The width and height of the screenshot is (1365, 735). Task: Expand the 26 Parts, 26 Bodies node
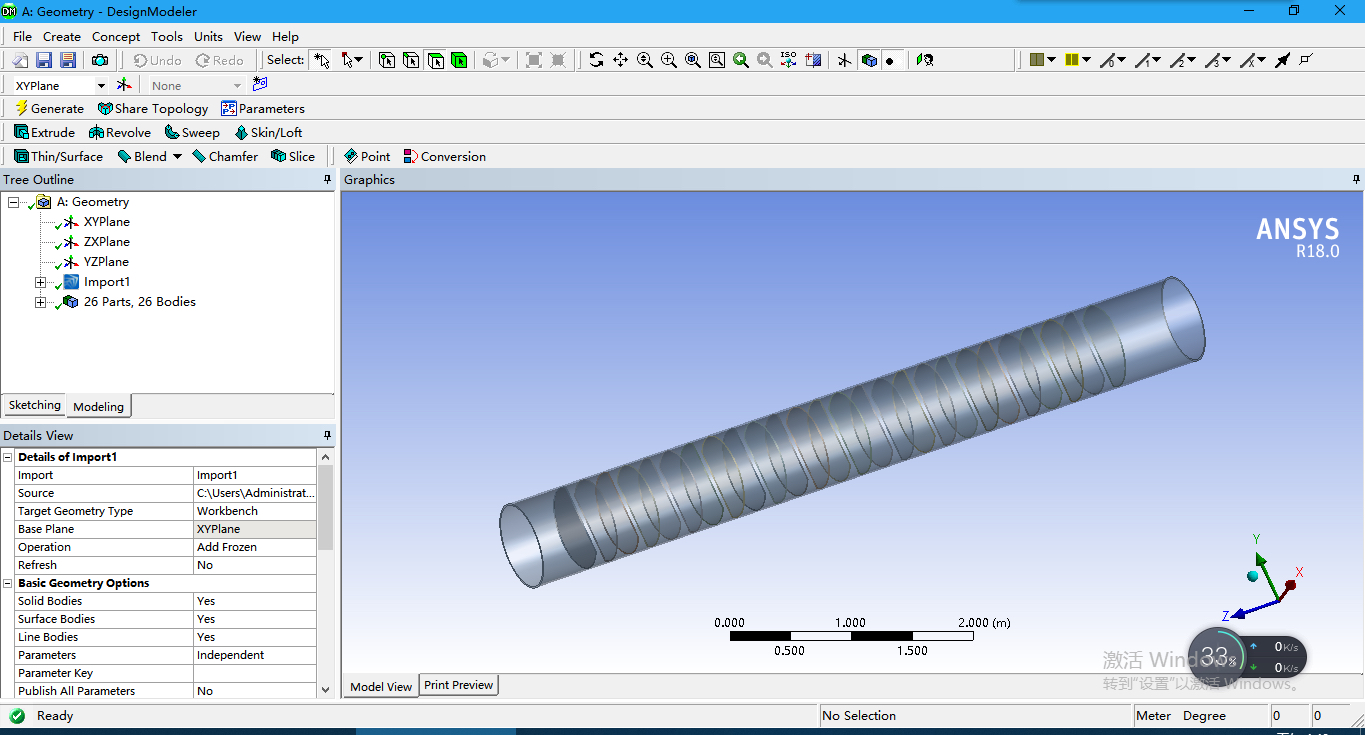tap(40, 302)
